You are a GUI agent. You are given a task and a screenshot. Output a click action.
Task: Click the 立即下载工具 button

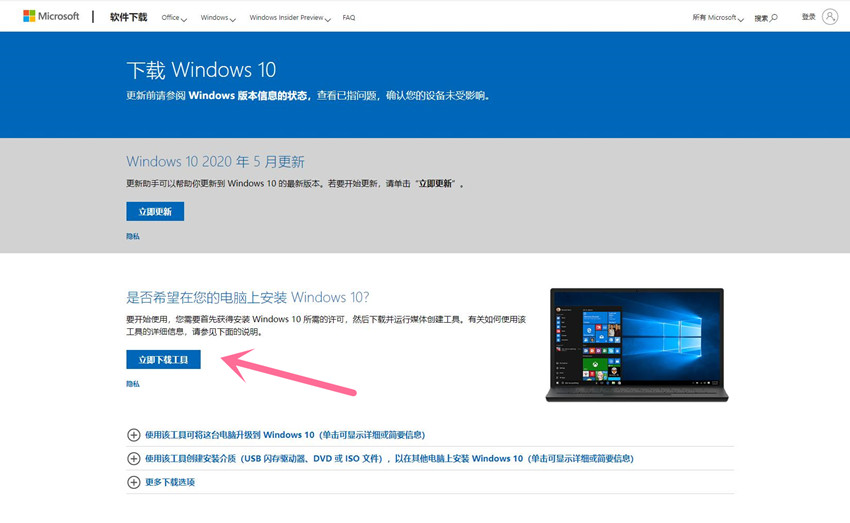coord(163,359)
